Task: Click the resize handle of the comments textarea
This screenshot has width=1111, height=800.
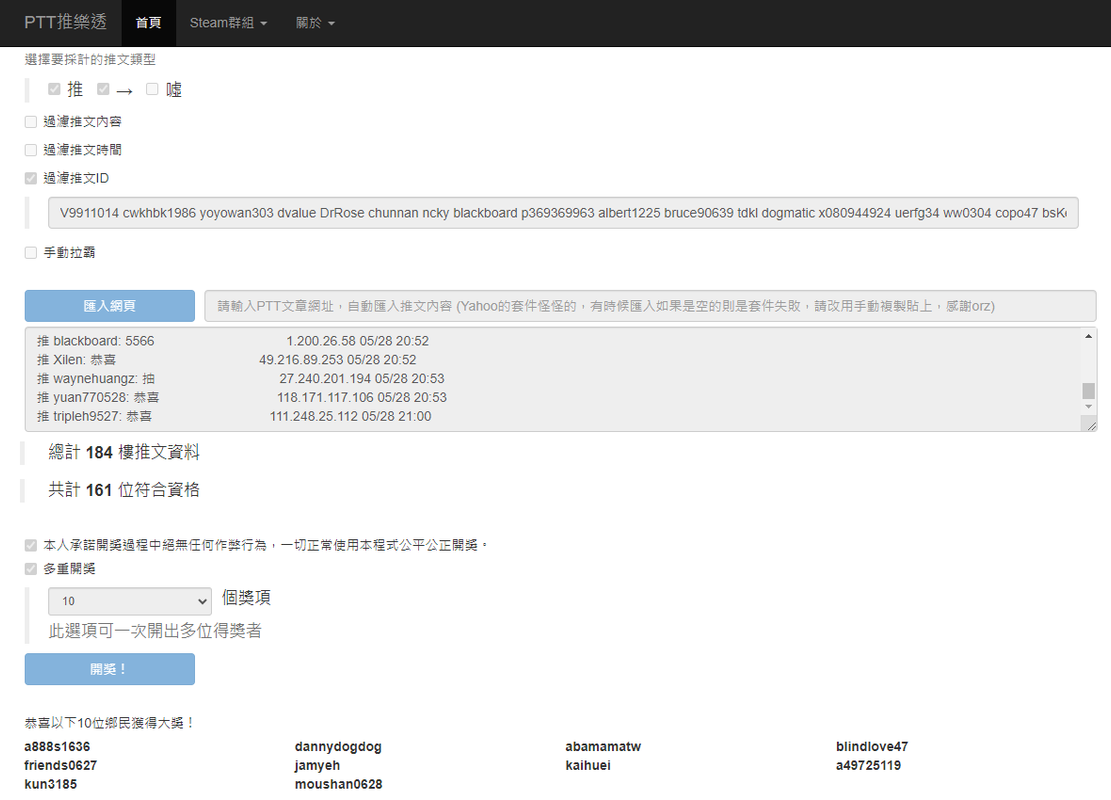Action: point(1091,426)
